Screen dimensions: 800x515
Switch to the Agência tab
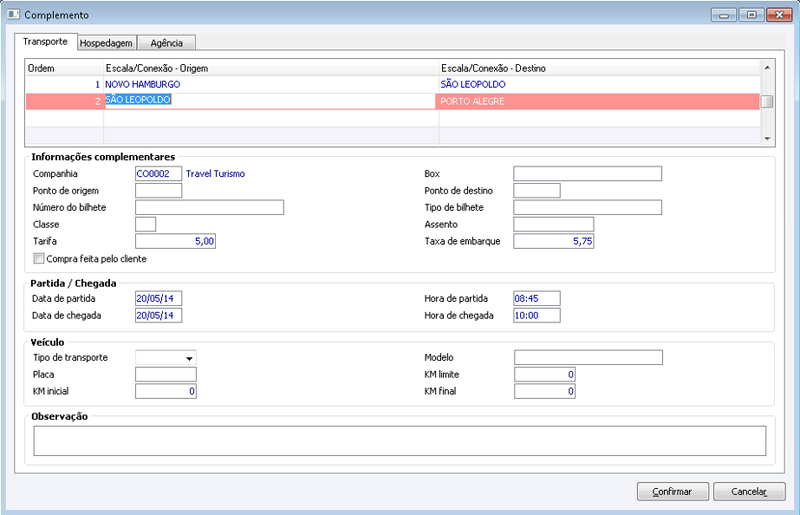[x=166, y=43]
